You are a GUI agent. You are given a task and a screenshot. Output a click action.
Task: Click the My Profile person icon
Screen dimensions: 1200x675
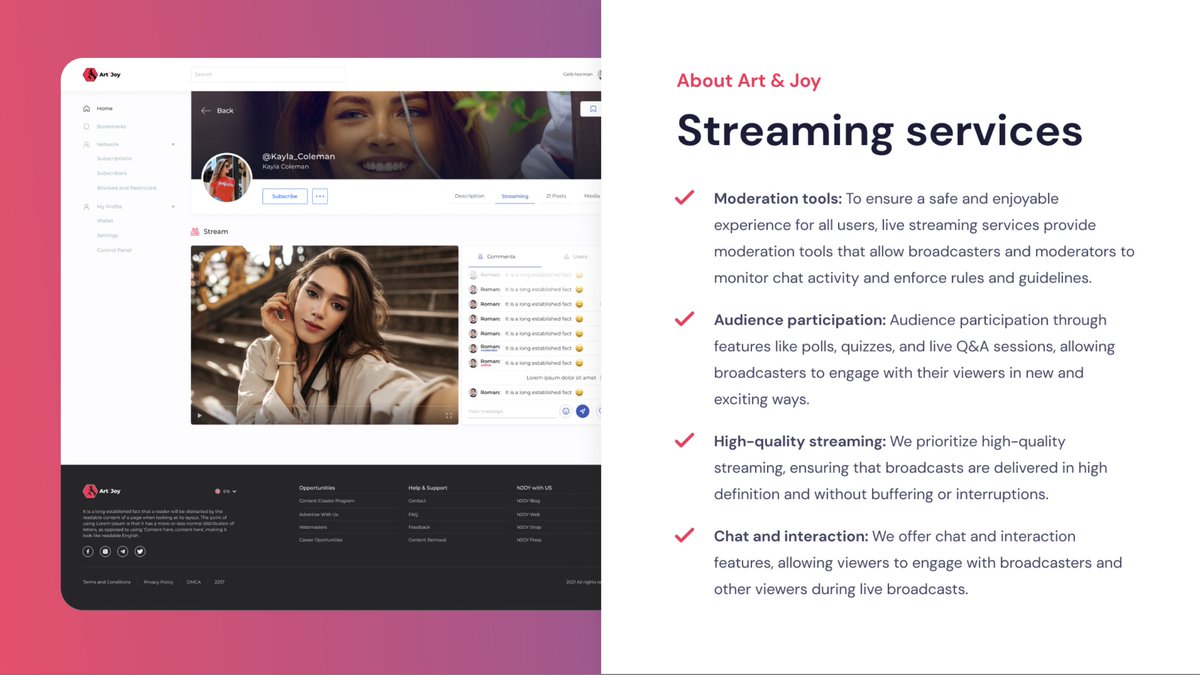(x=87, y=207)
